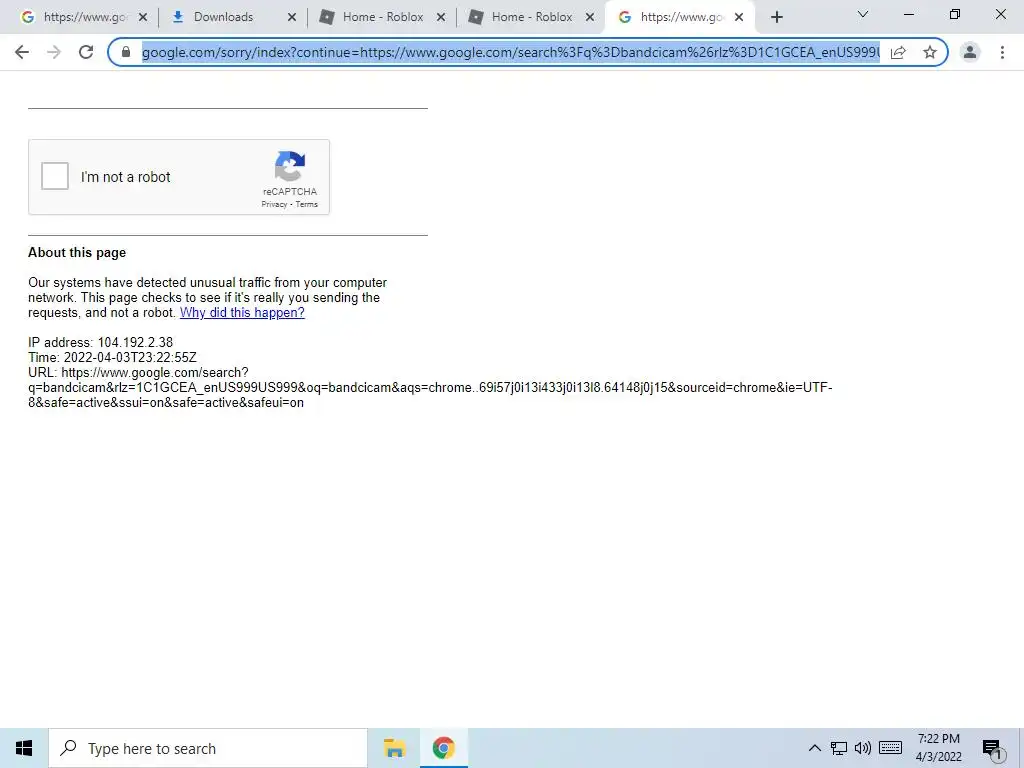Viewport: 1024px width, 768px height.
Task: Click the Chrome taskbar icon
Action: click(x=443, y=748)
